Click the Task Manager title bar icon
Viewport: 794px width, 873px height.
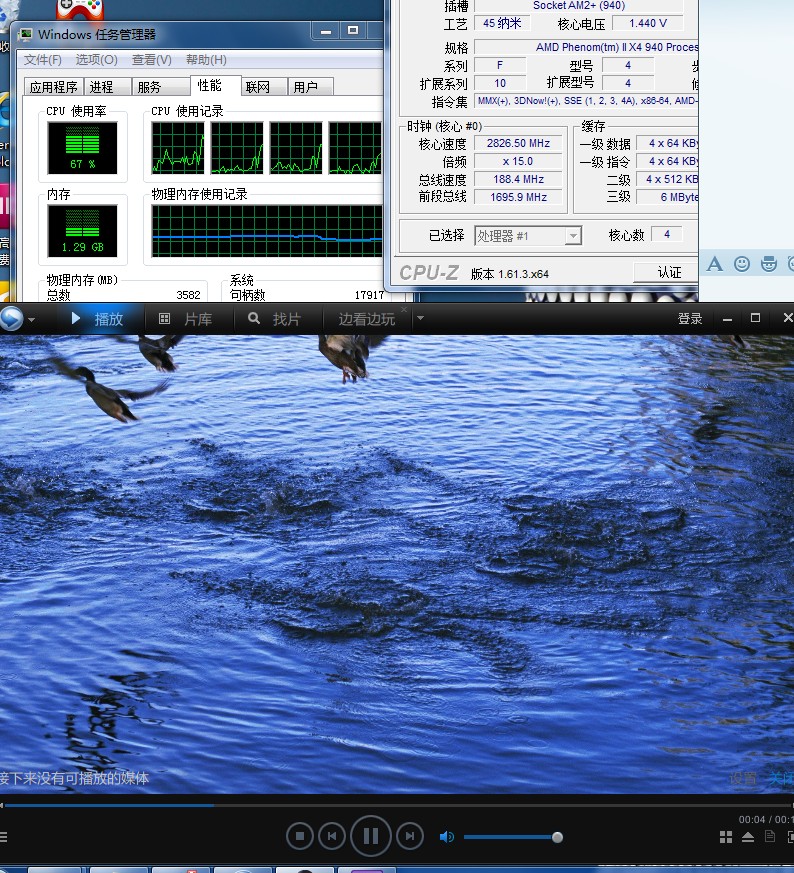pyautogui.click(x=25, y=35)
